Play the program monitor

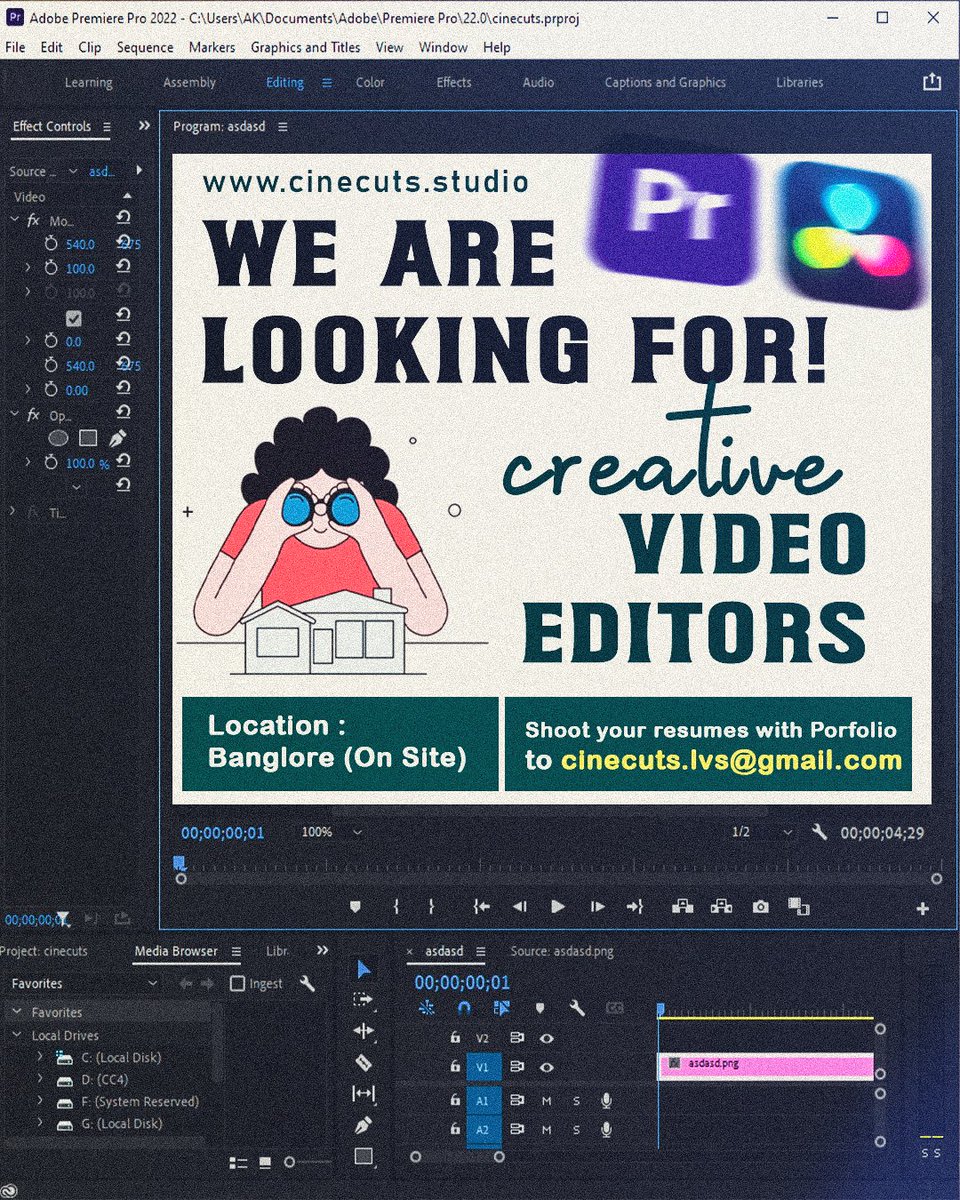click(558, 907)
